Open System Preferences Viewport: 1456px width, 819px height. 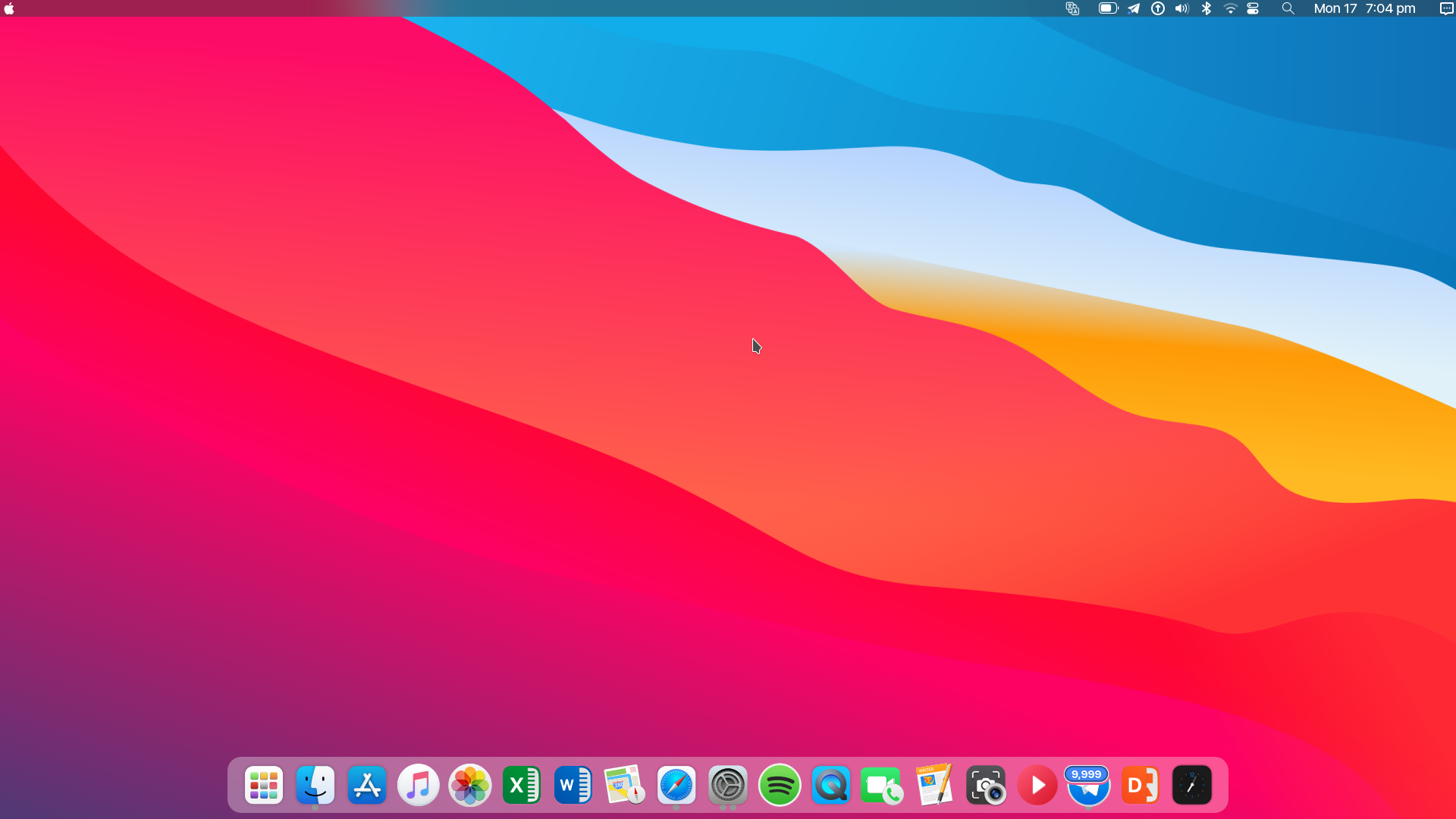coord(728,785)
